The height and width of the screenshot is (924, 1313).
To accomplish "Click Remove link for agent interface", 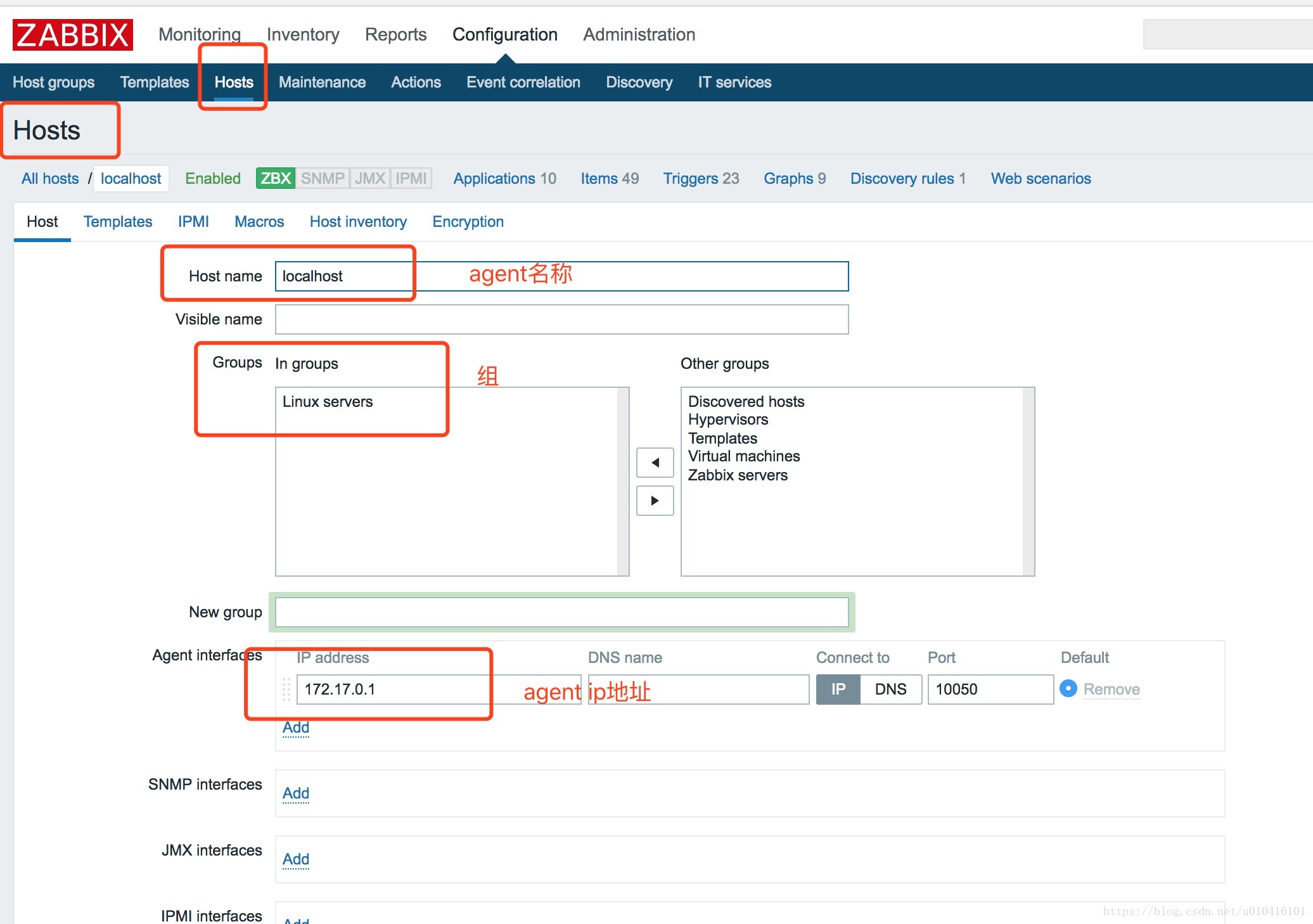I will [x=1111, y=690].
